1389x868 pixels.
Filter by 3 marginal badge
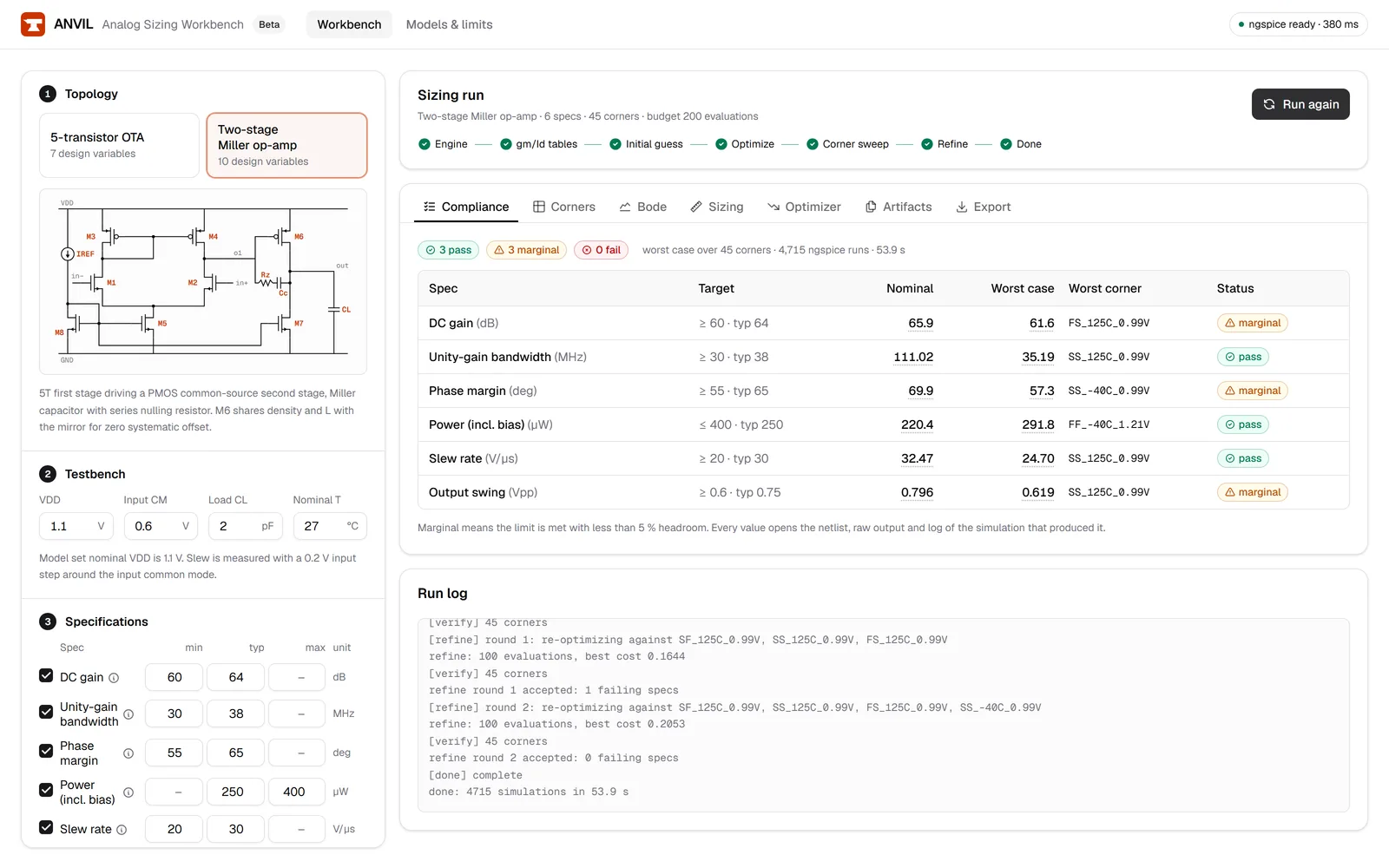tap(526, 250)
